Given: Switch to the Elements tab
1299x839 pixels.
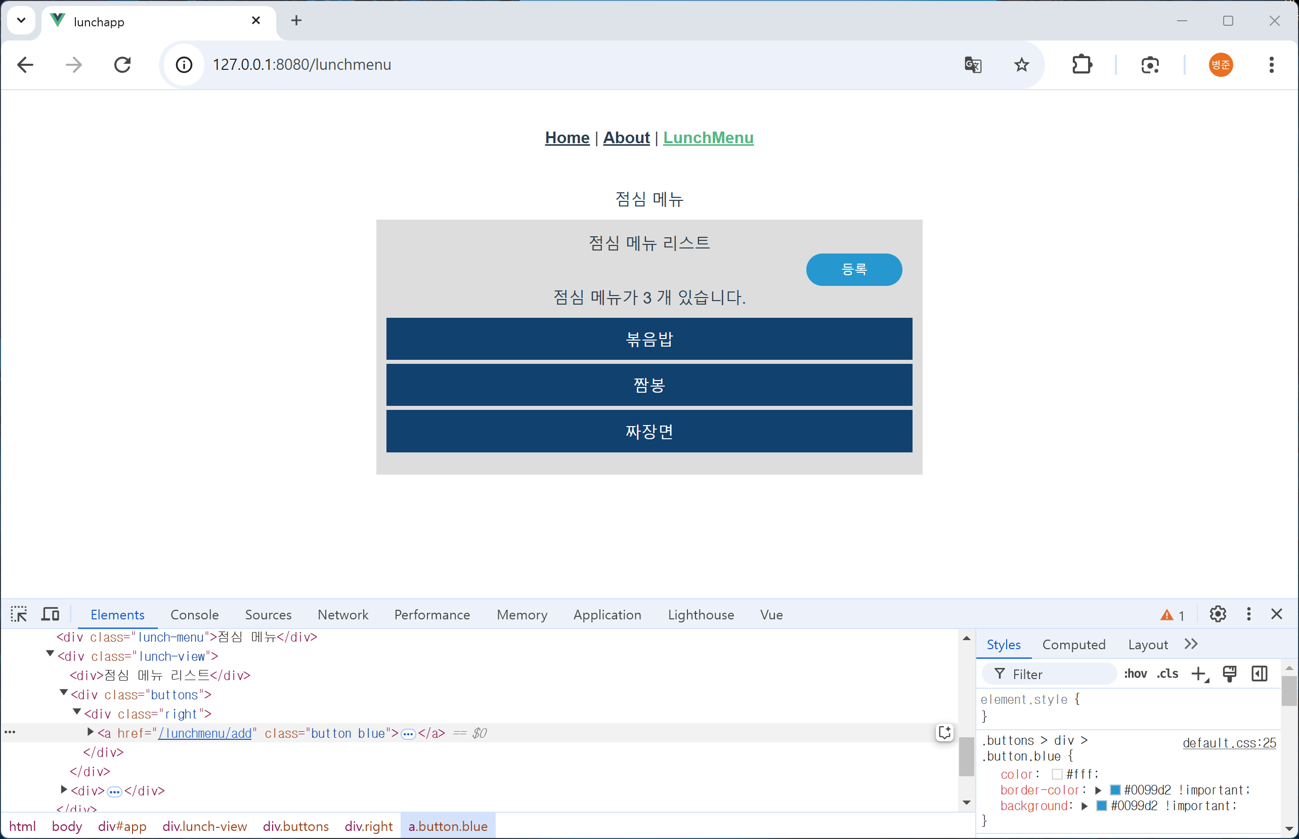Looking at the screenshot, I should [x=117, y=615].
